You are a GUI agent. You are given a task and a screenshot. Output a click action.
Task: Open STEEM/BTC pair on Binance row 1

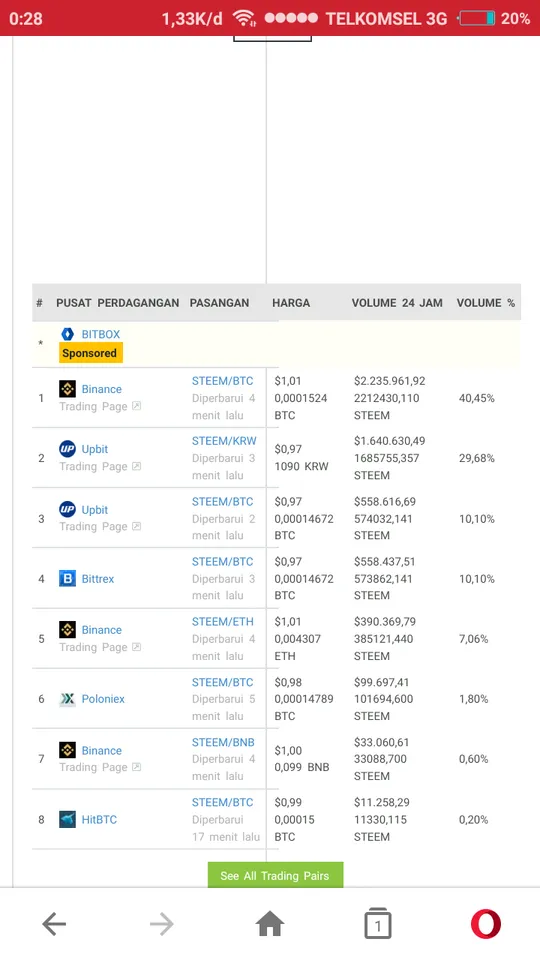[x=222, y=381]
